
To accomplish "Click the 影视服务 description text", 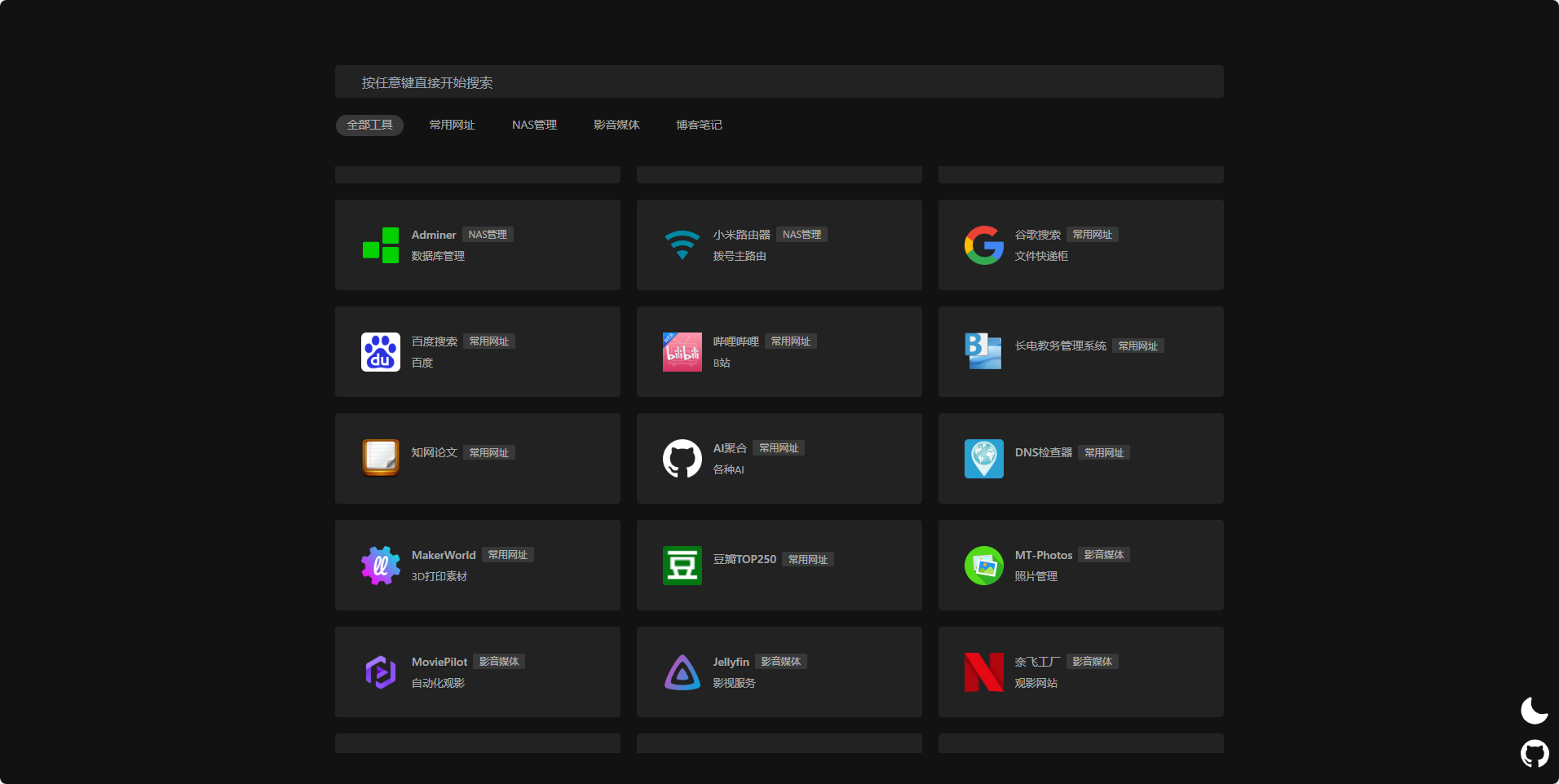I will (x=735, y=683).
